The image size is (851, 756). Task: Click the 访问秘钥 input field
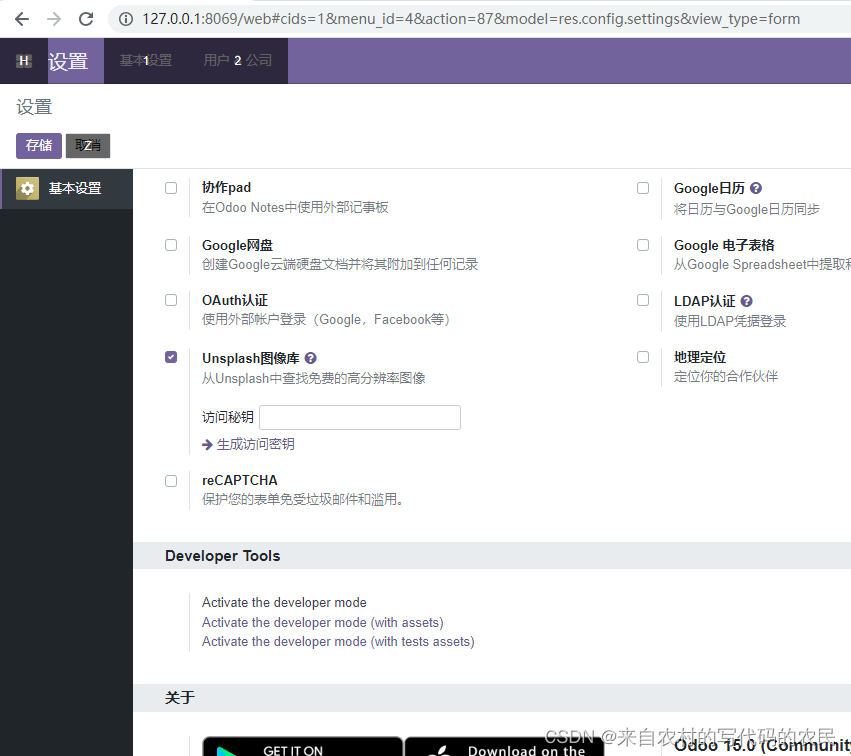359,417
